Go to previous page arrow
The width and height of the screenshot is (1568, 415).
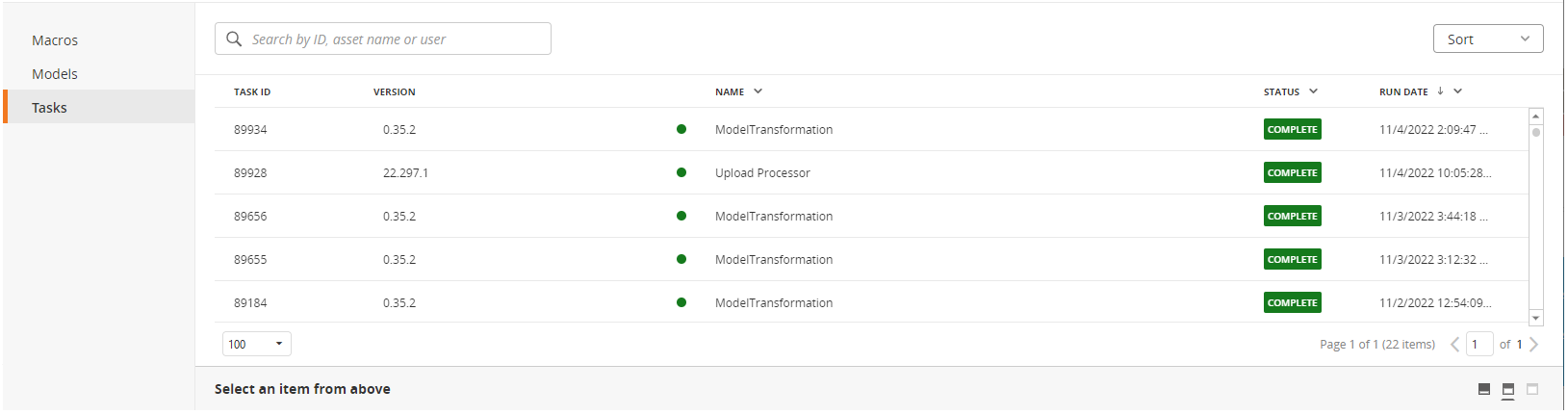(1454, 344)
